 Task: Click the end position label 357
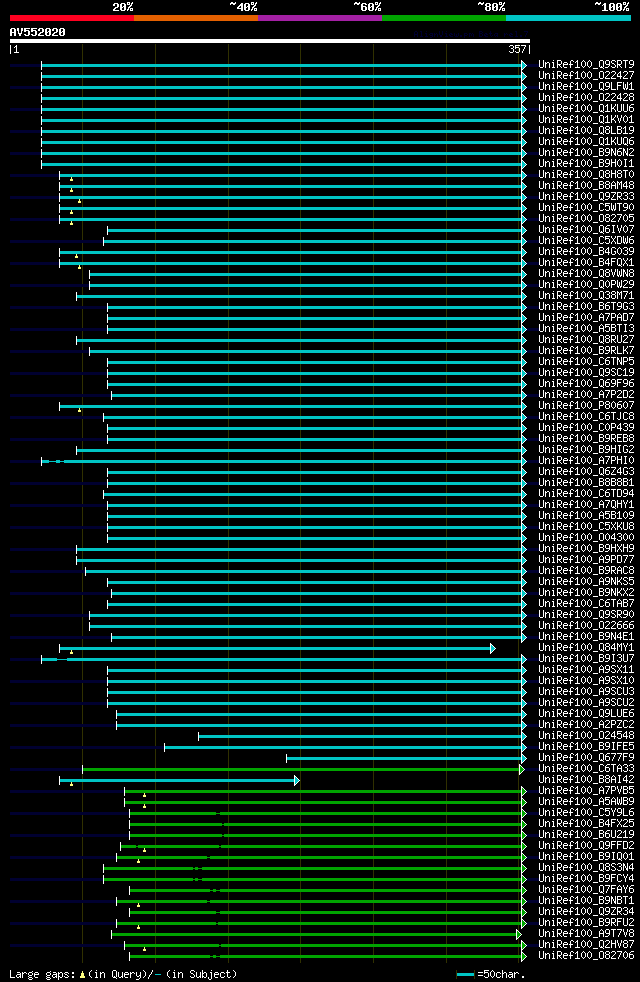tap(517, 49)
